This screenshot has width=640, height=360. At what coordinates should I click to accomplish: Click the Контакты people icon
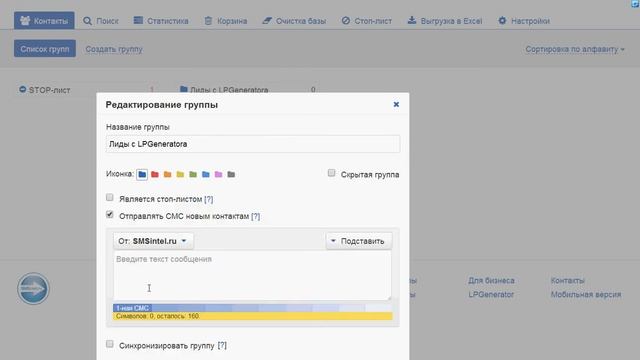point(25,20)
